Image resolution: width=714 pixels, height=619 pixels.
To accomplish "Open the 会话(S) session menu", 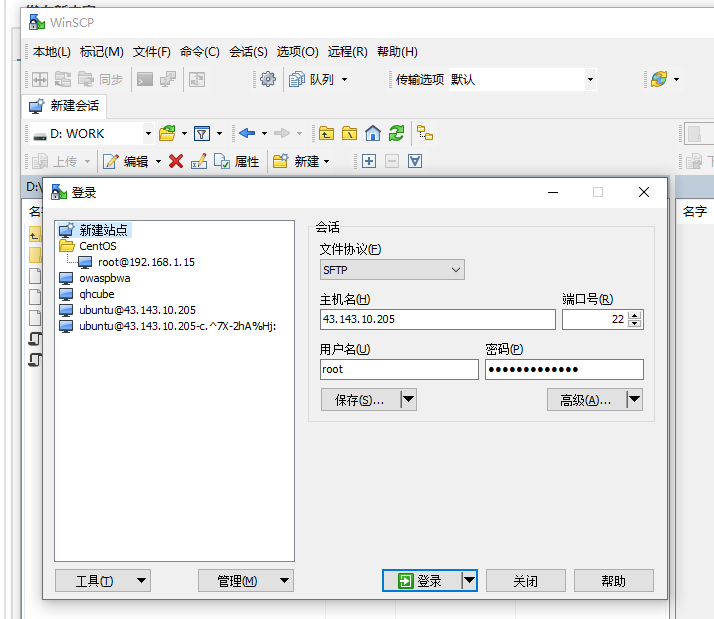I will click(x=248, y=52).
